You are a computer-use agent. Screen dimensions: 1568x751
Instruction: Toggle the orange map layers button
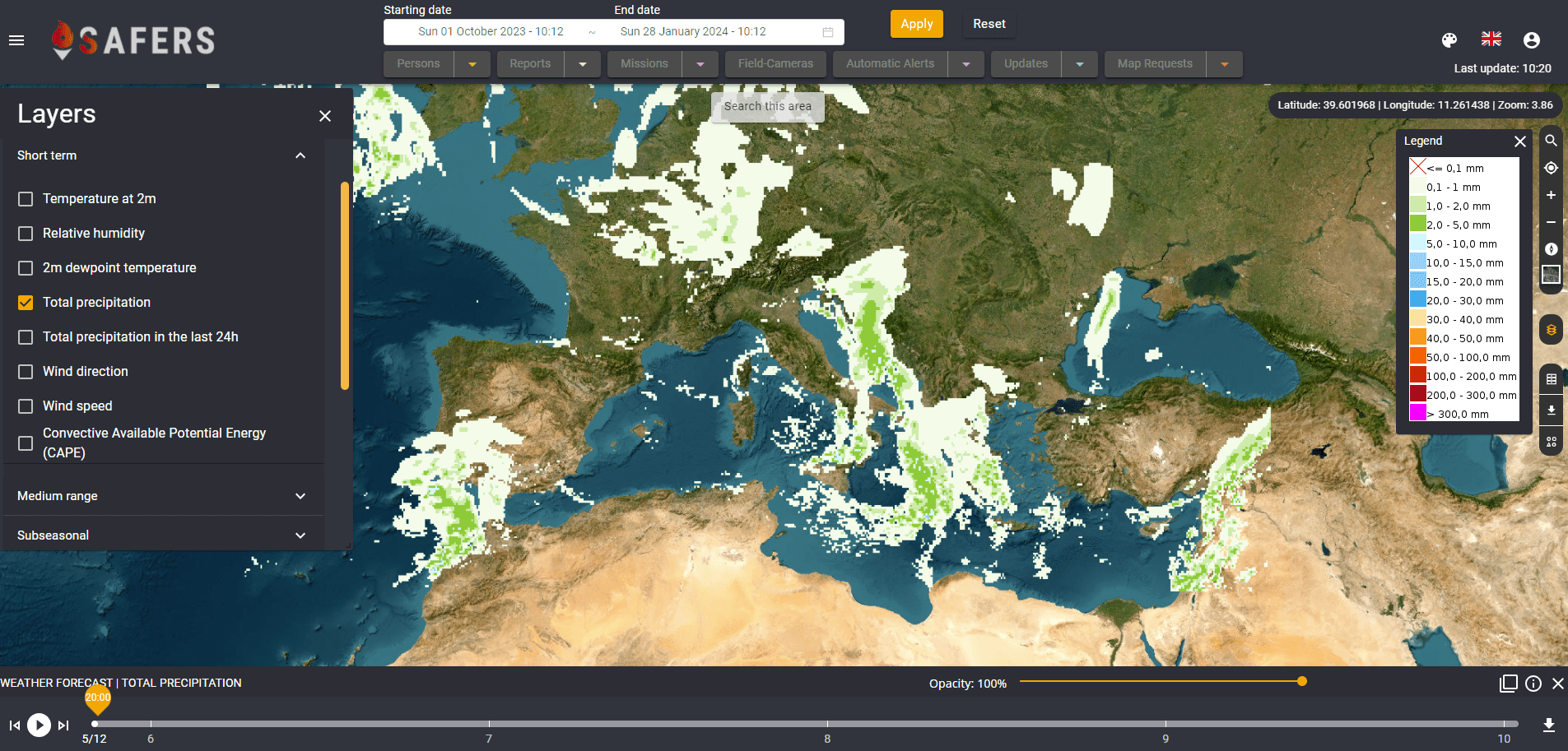1551,330
